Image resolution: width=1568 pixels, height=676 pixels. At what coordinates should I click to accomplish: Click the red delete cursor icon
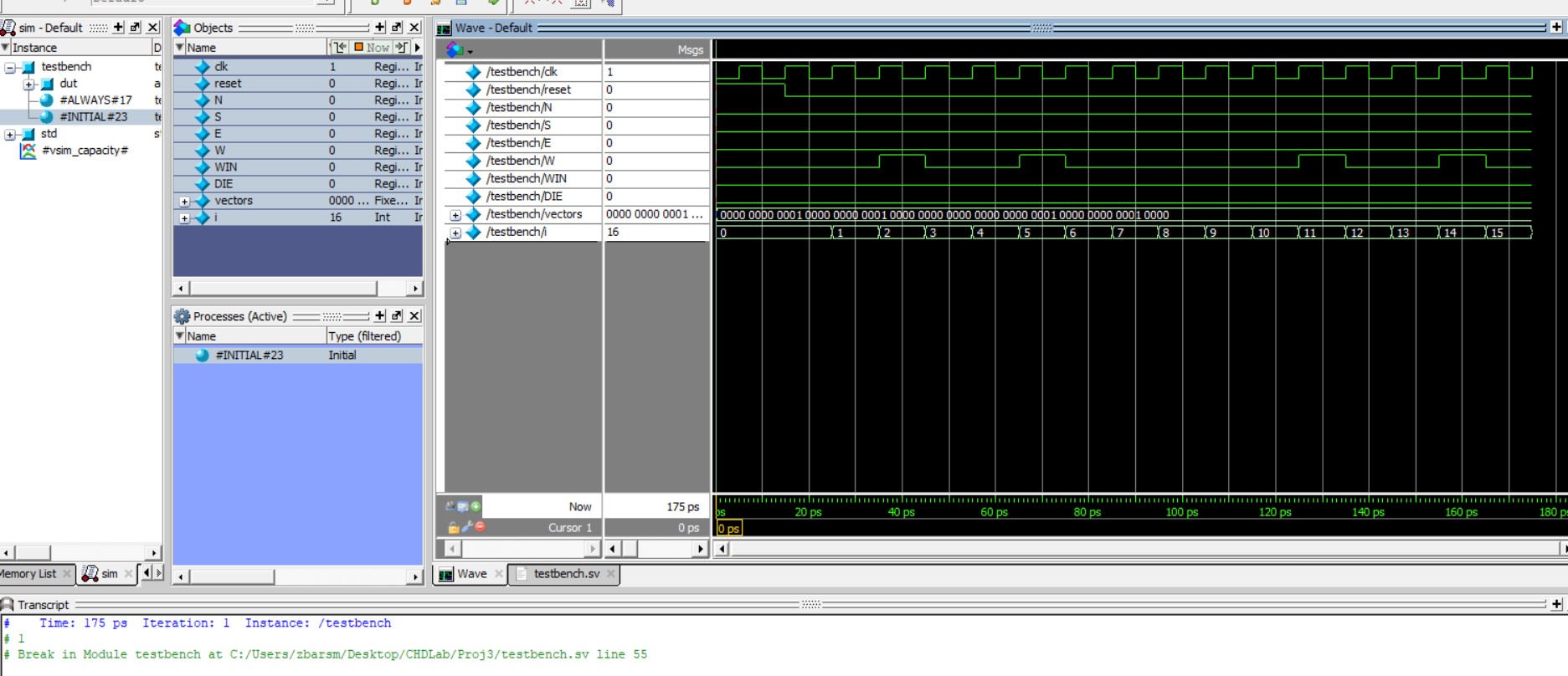point(481,527)
